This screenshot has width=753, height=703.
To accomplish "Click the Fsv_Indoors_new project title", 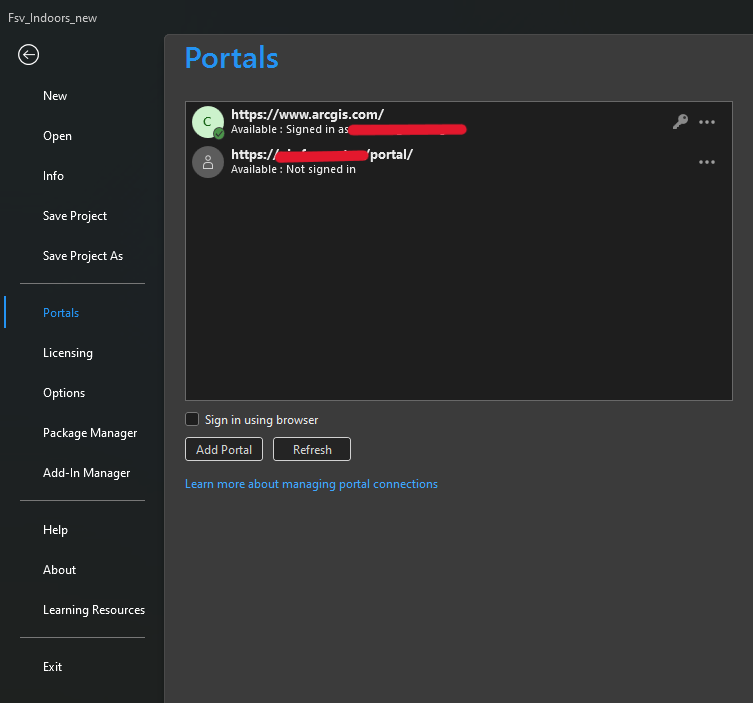I will point(52,18).
